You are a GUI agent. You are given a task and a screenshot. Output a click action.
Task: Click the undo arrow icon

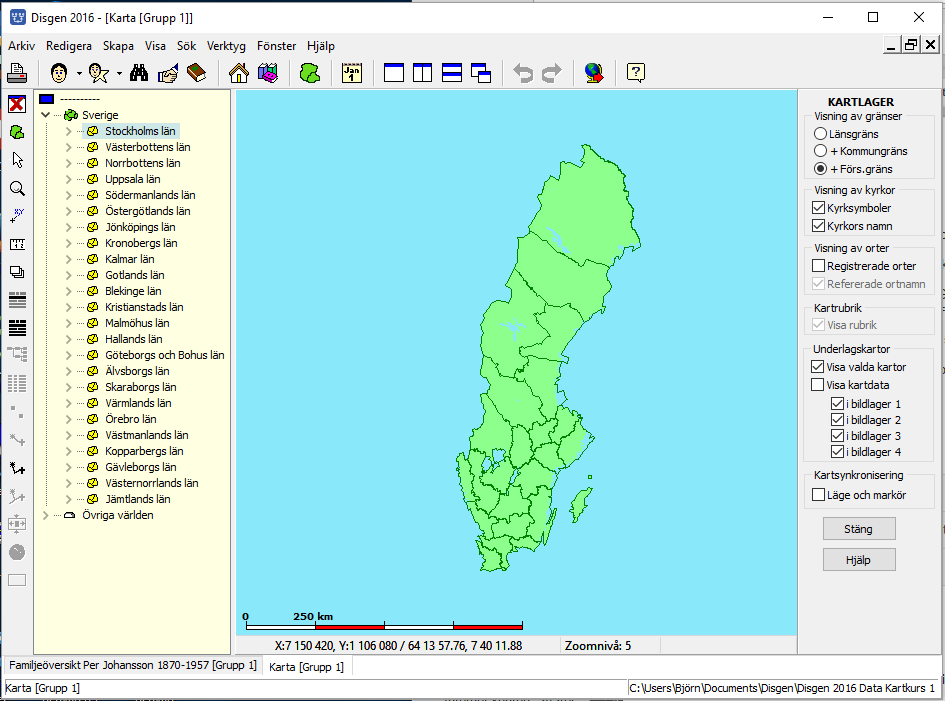point(523,73)
